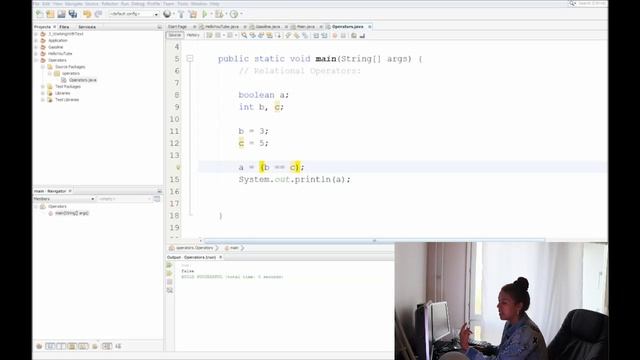Collapse the main method fold on line 5
640x360 pixels.
pyautogui.click(x=190, y=59)
